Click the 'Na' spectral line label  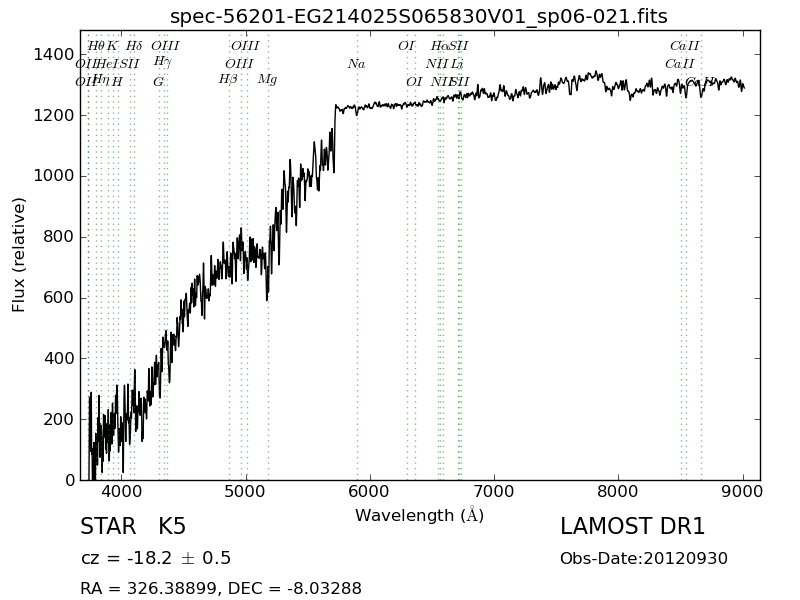coord(356,64)
